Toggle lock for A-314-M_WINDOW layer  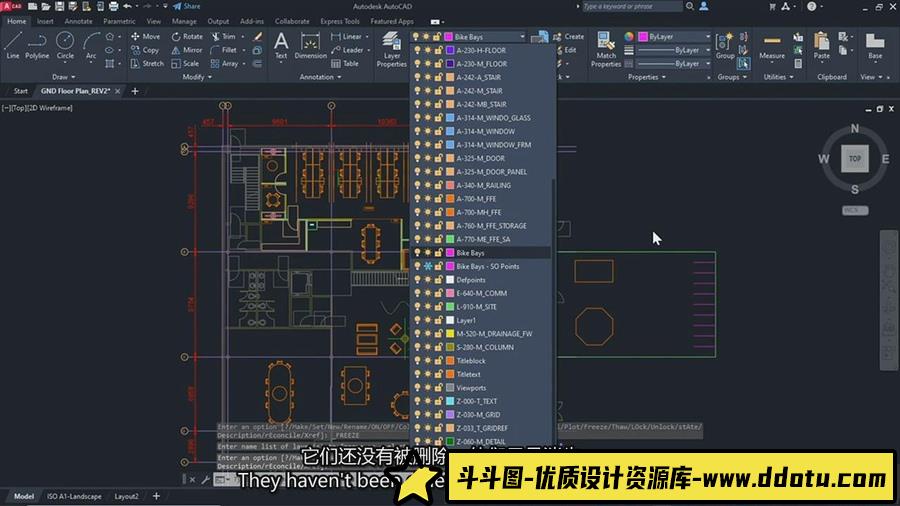click(x=439, y=131)
